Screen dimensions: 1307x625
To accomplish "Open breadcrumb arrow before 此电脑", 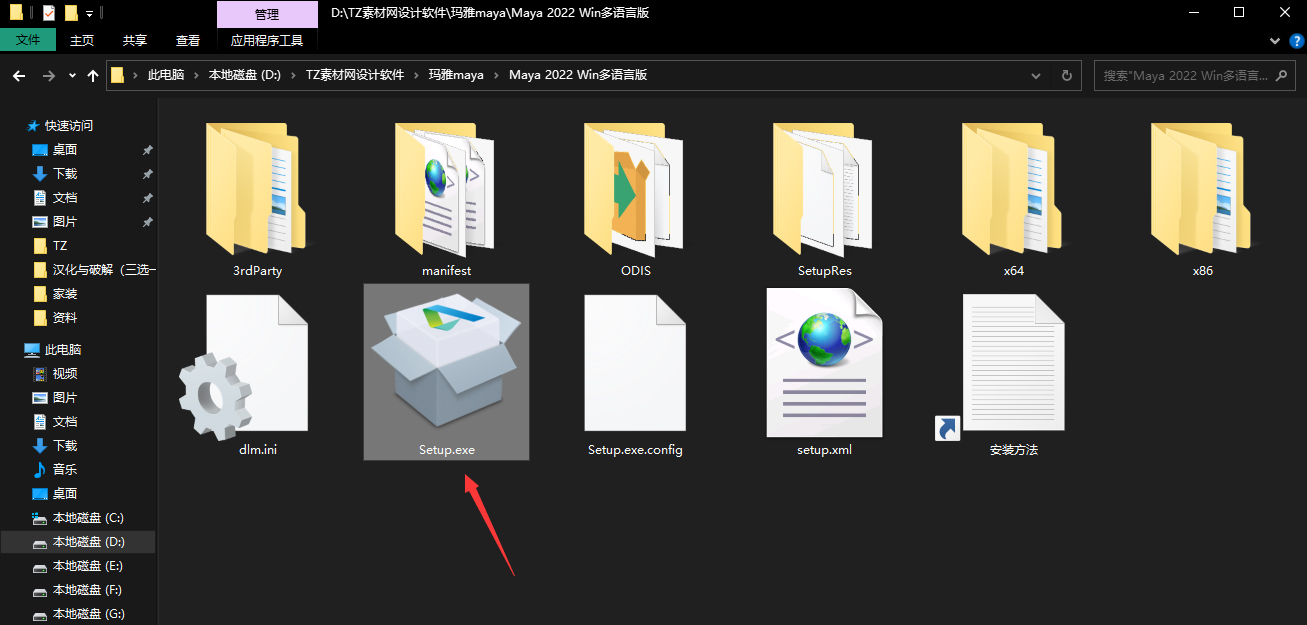I will (x=135, y=76).
